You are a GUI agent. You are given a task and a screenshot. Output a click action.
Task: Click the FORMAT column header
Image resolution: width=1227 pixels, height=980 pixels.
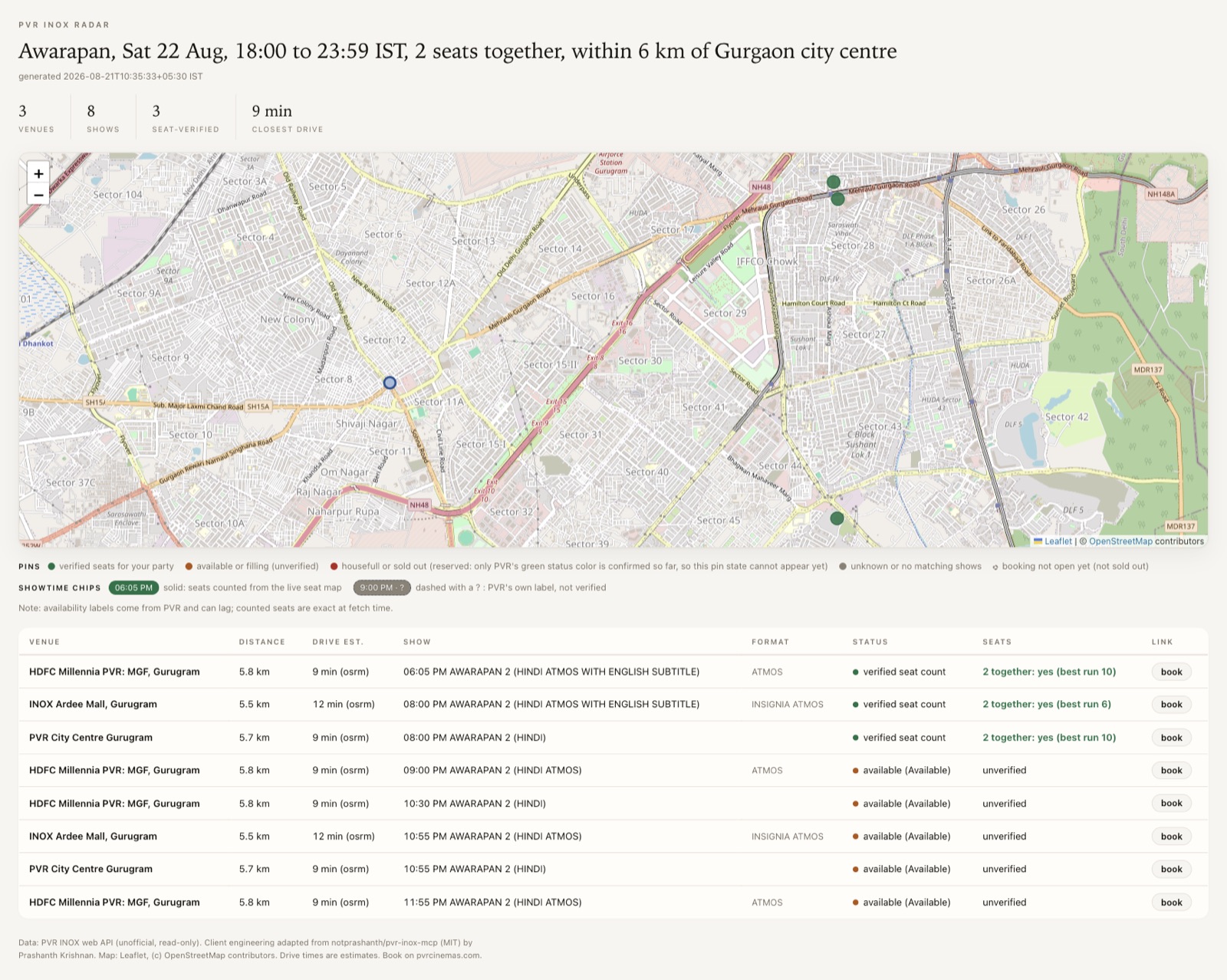click(x=770, y=642)
